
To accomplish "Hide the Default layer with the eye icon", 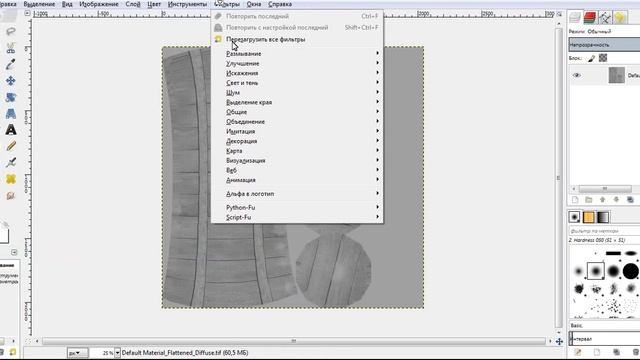I will click(576, 76).
